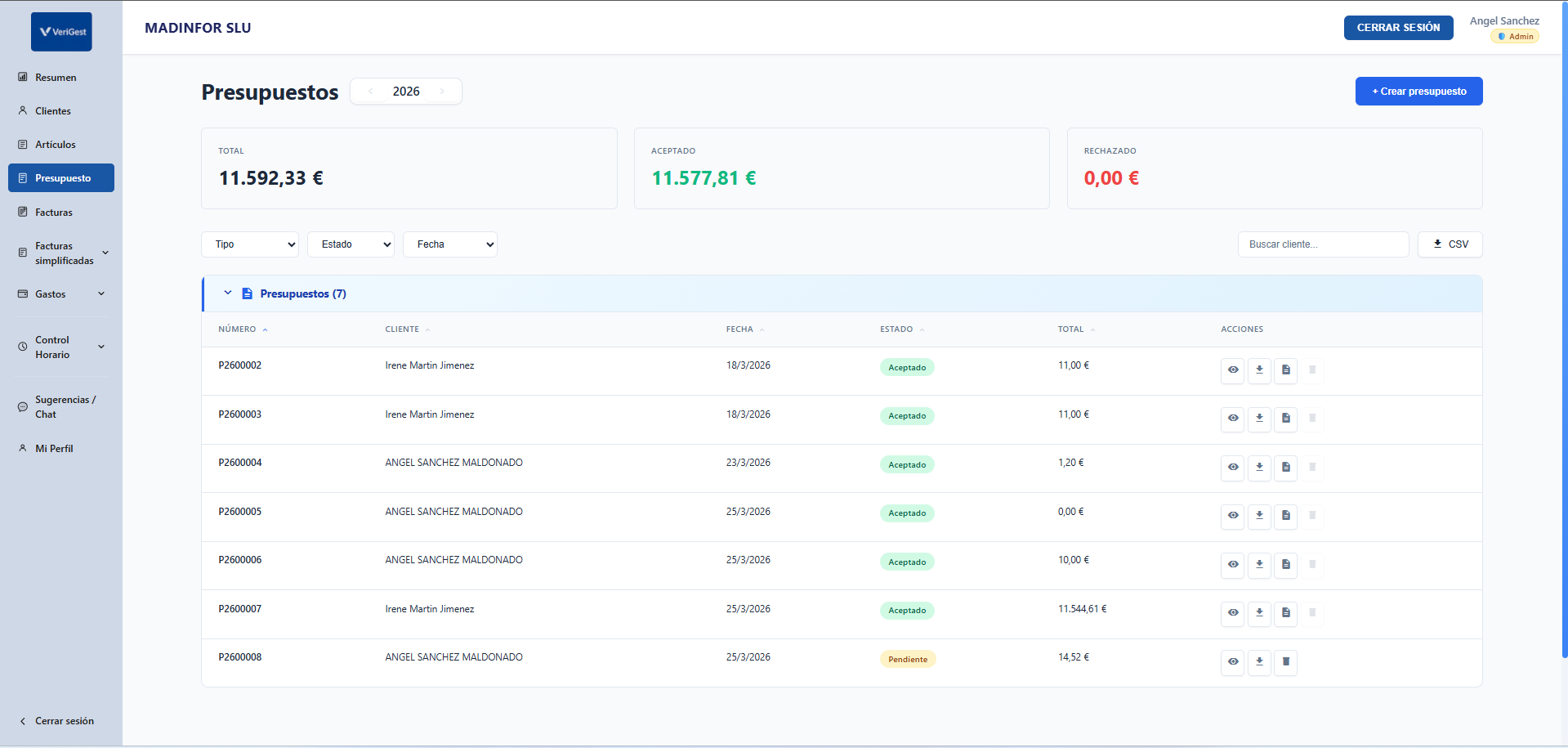Show budget P2600008 details via eye icon
Image resolution: width=1568 pixels, height=748 pixels.
click(1232, 661)
